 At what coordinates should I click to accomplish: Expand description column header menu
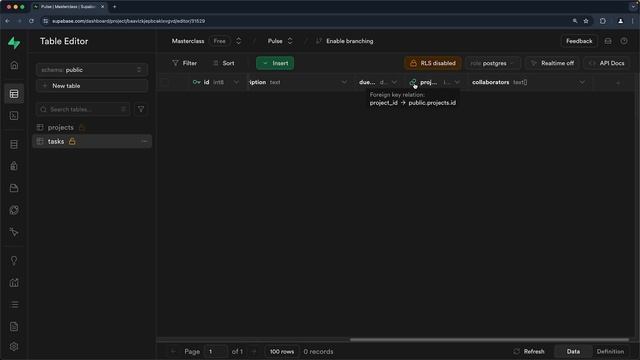(344, 82)
